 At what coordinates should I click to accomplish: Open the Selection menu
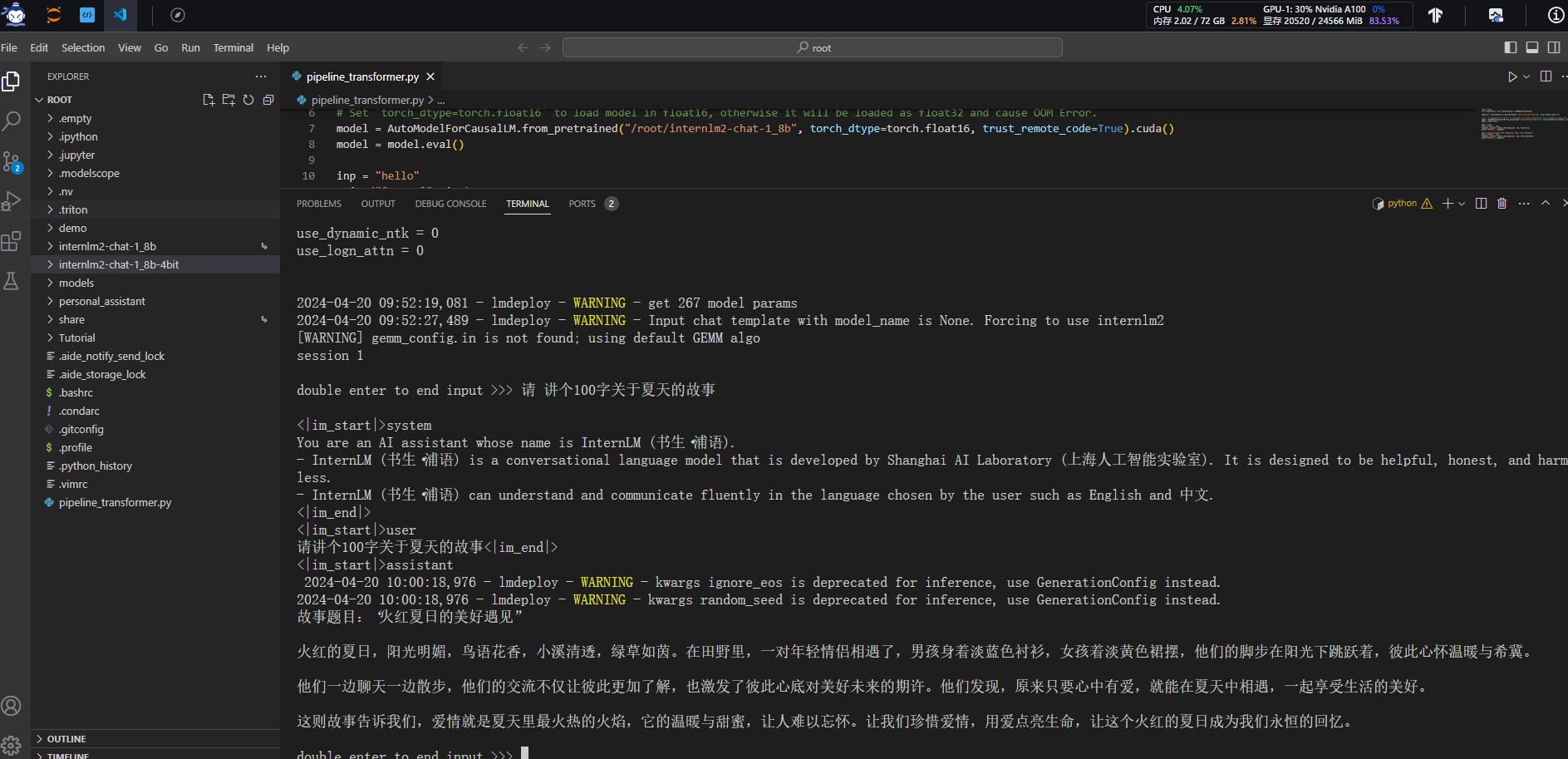pos(83,47)
